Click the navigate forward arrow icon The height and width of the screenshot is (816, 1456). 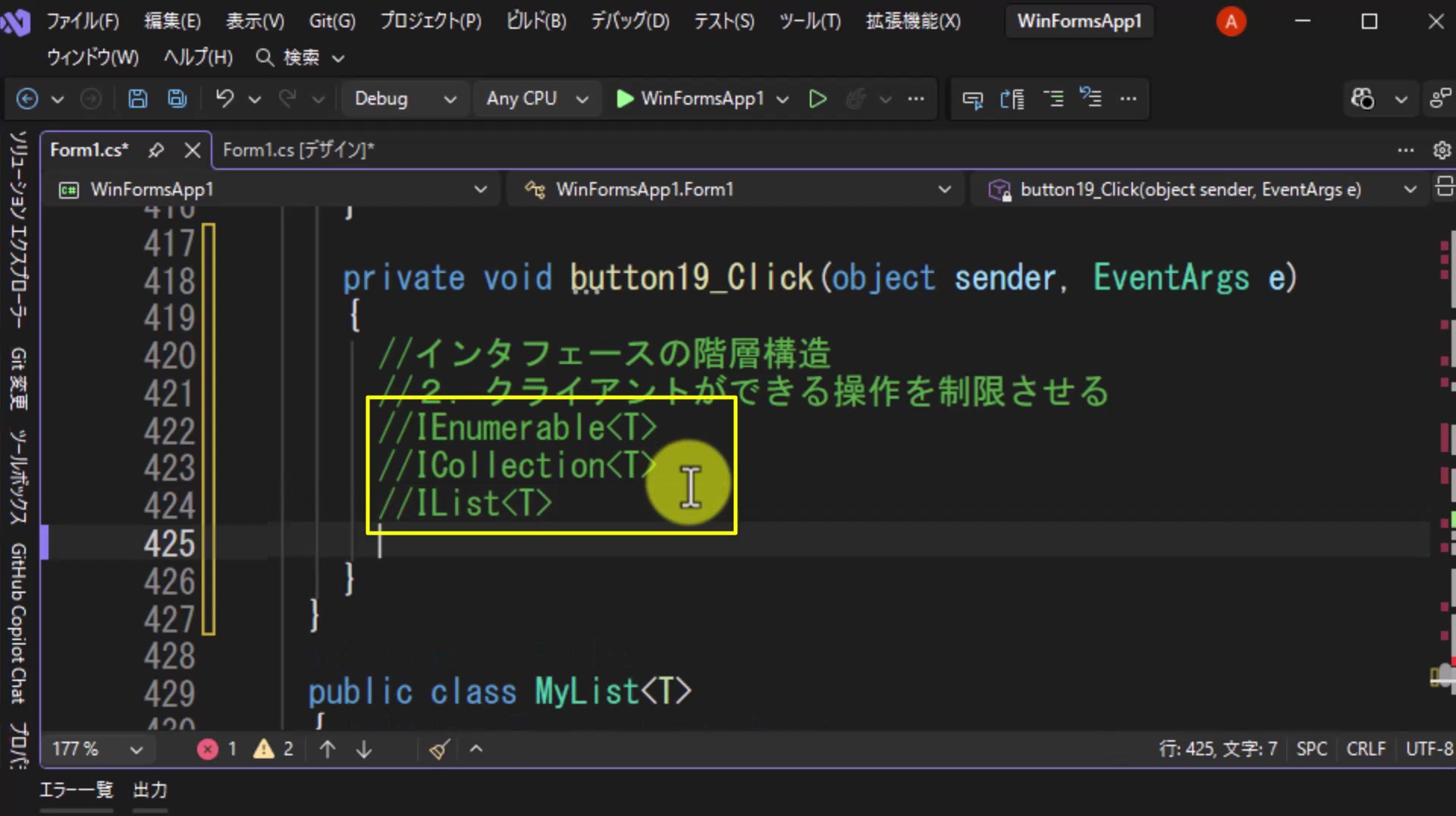(90, 99)
